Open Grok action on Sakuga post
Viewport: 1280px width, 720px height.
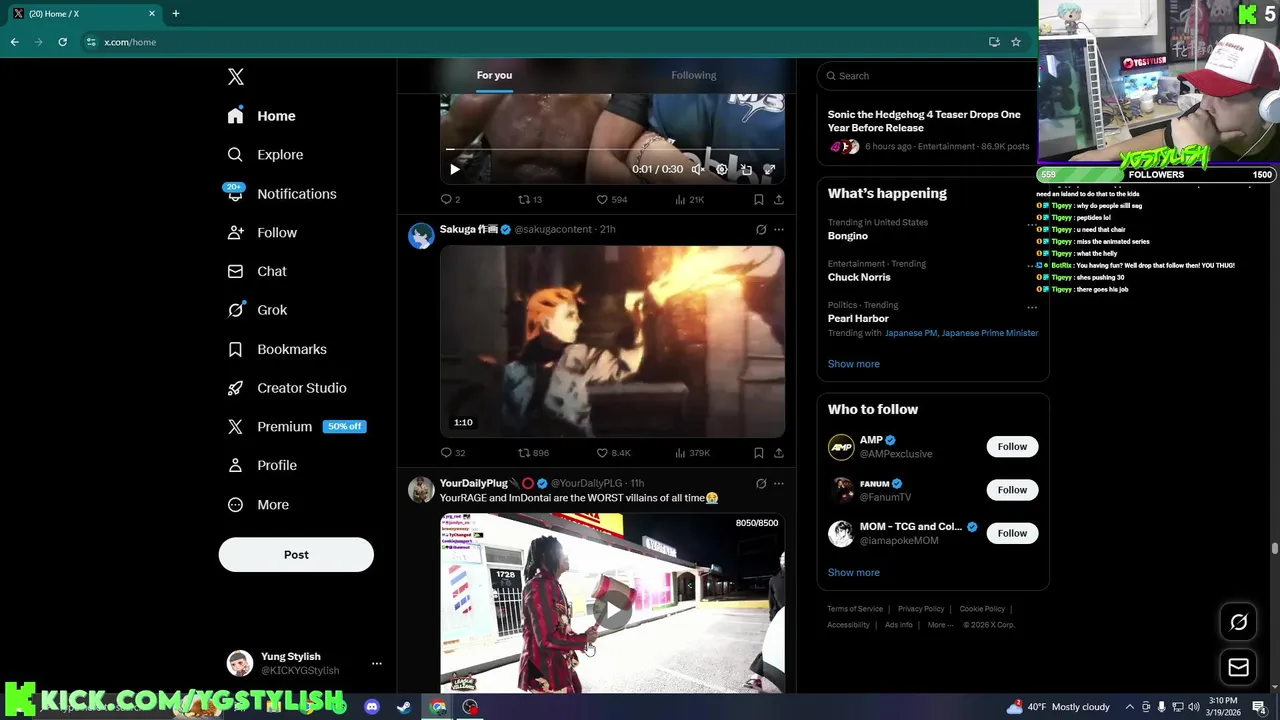[761, 229]
